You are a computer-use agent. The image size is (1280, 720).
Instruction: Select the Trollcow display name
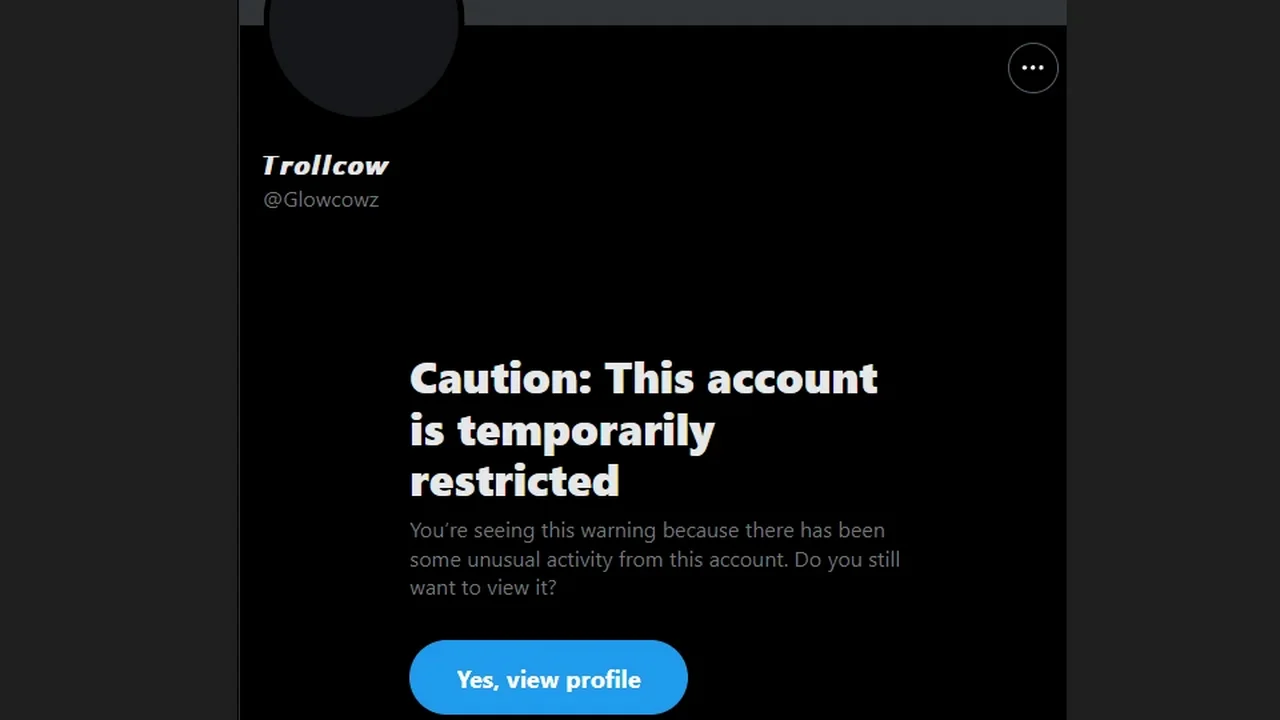(x=325, y=165)
